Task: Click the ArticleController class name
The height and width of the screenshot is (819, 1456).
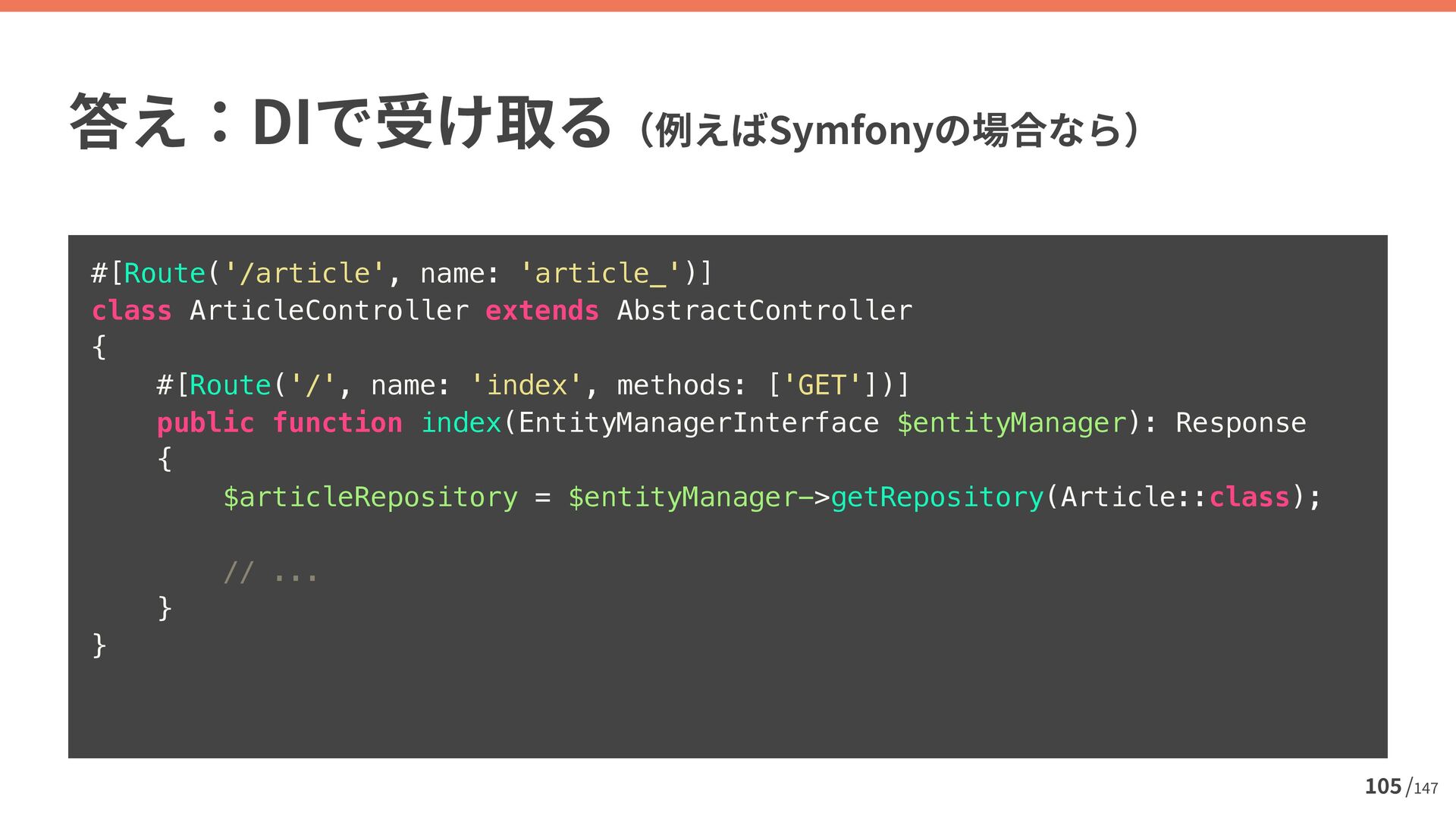Action: coord(328,310)
